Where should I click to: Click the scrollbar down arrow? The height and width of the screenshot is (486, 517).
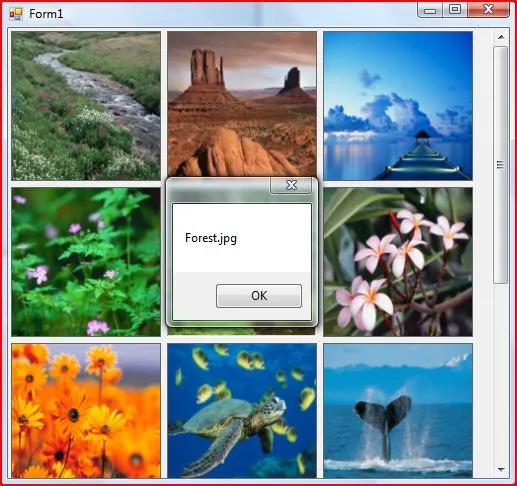[x=501, y=469]
